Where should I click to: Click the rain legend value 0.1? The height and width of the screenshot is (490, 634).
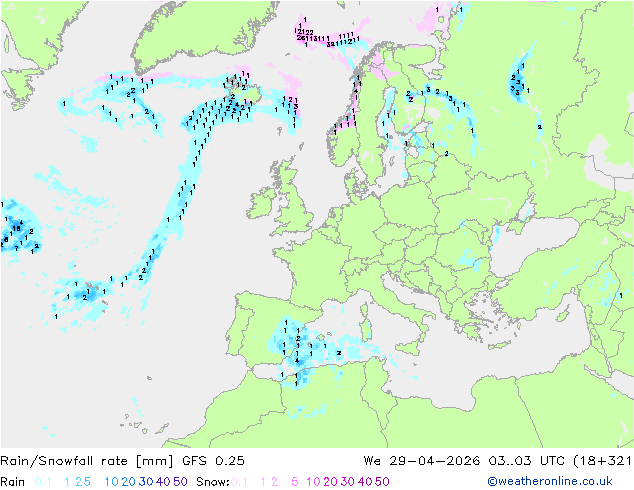point(43,482)
